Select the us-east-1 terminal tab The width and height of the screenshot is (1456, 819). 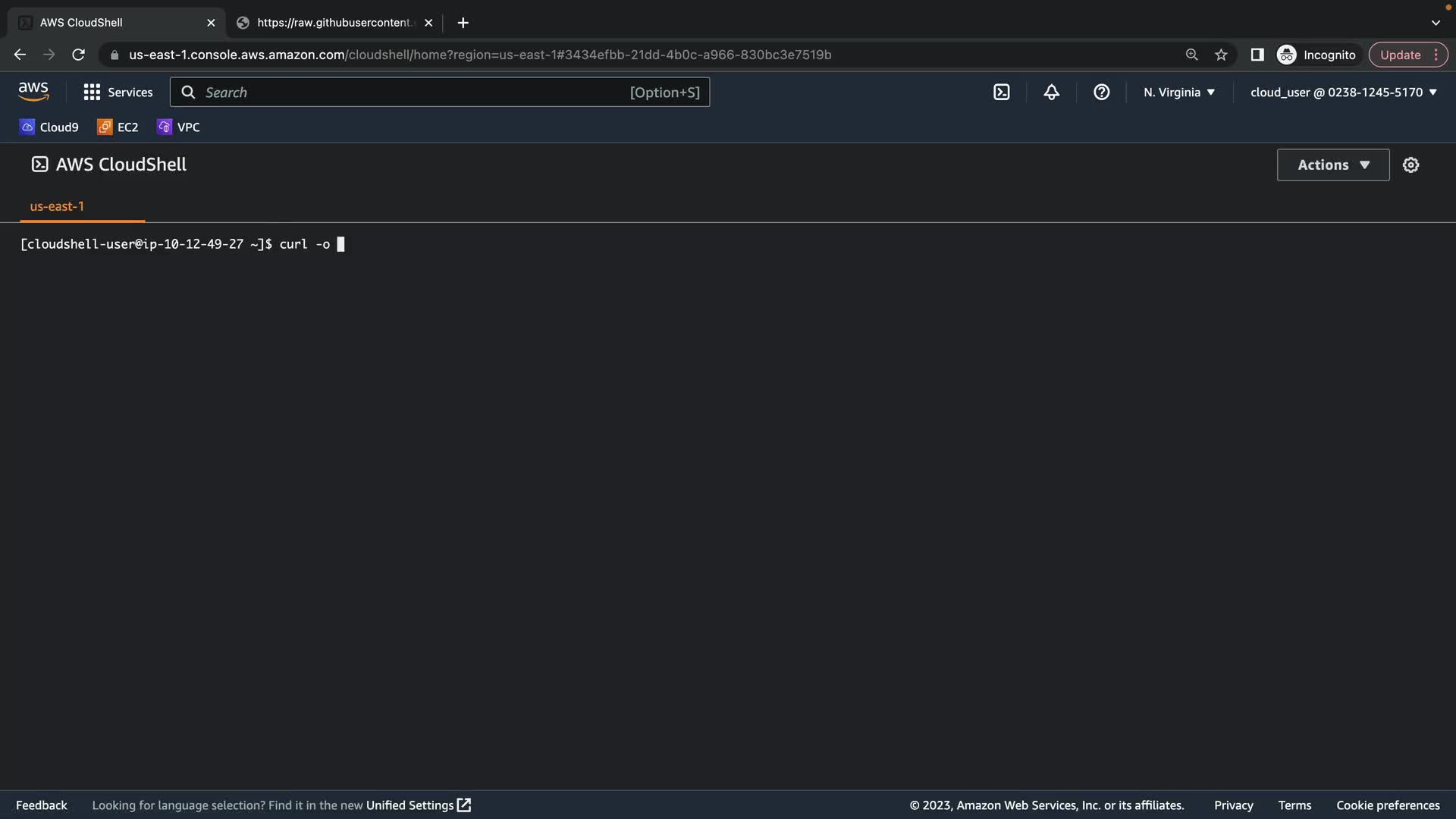pyautogui.click(x=57, y=206)
